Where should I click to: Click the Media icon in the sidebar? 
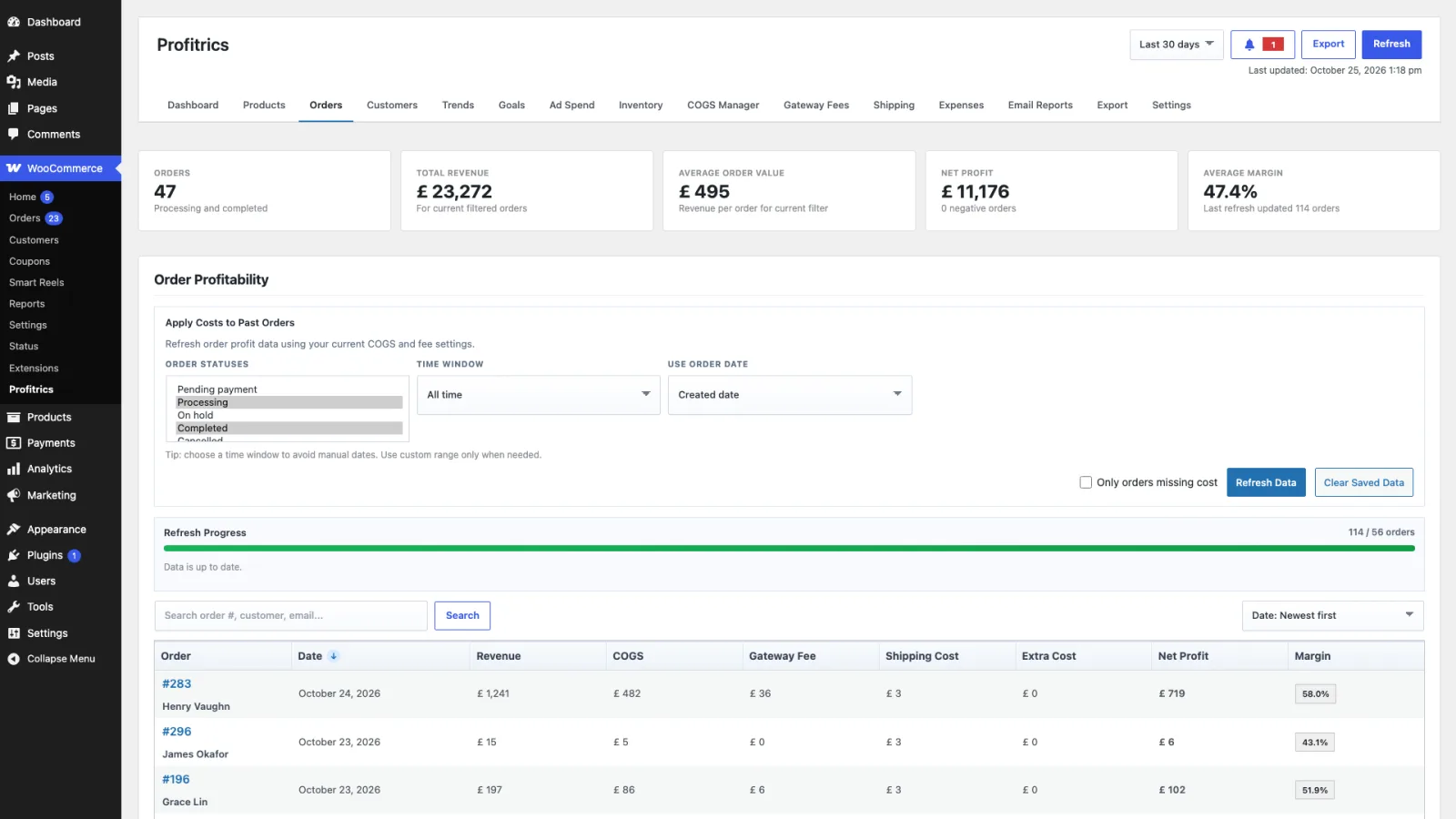14,82
